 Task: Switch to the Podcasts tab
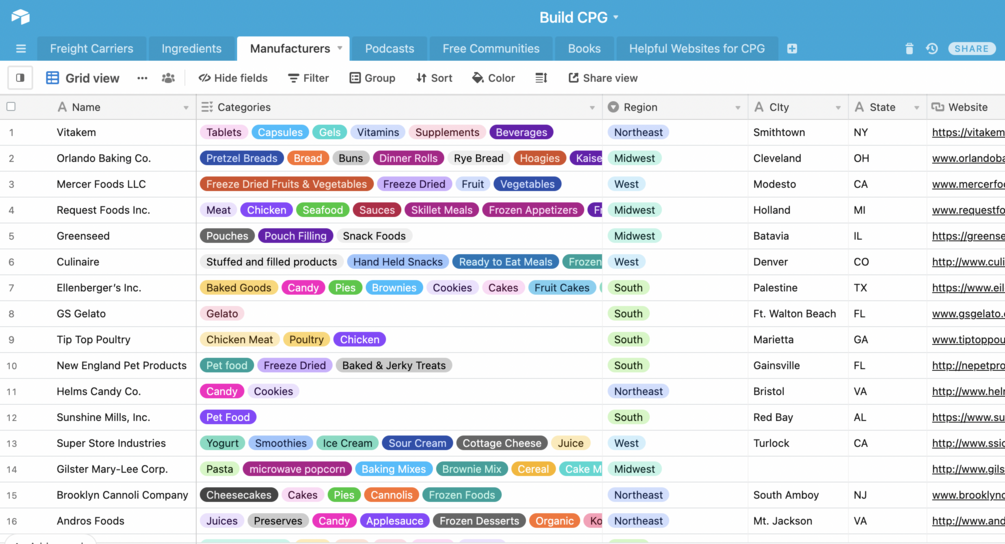coord(390,49)
